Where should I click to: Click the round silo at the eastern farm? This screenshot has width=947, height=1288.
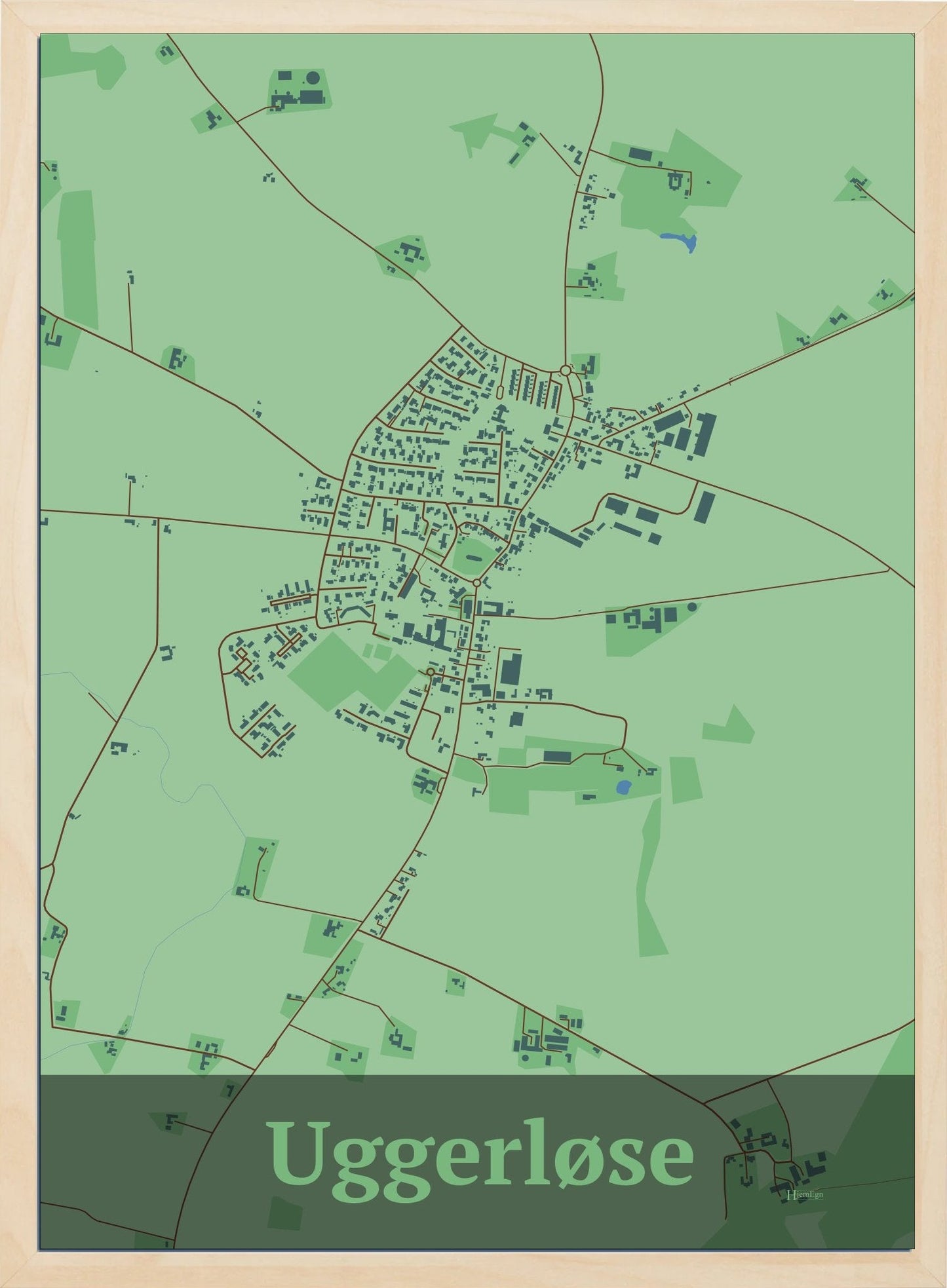(x=691, y=606)
